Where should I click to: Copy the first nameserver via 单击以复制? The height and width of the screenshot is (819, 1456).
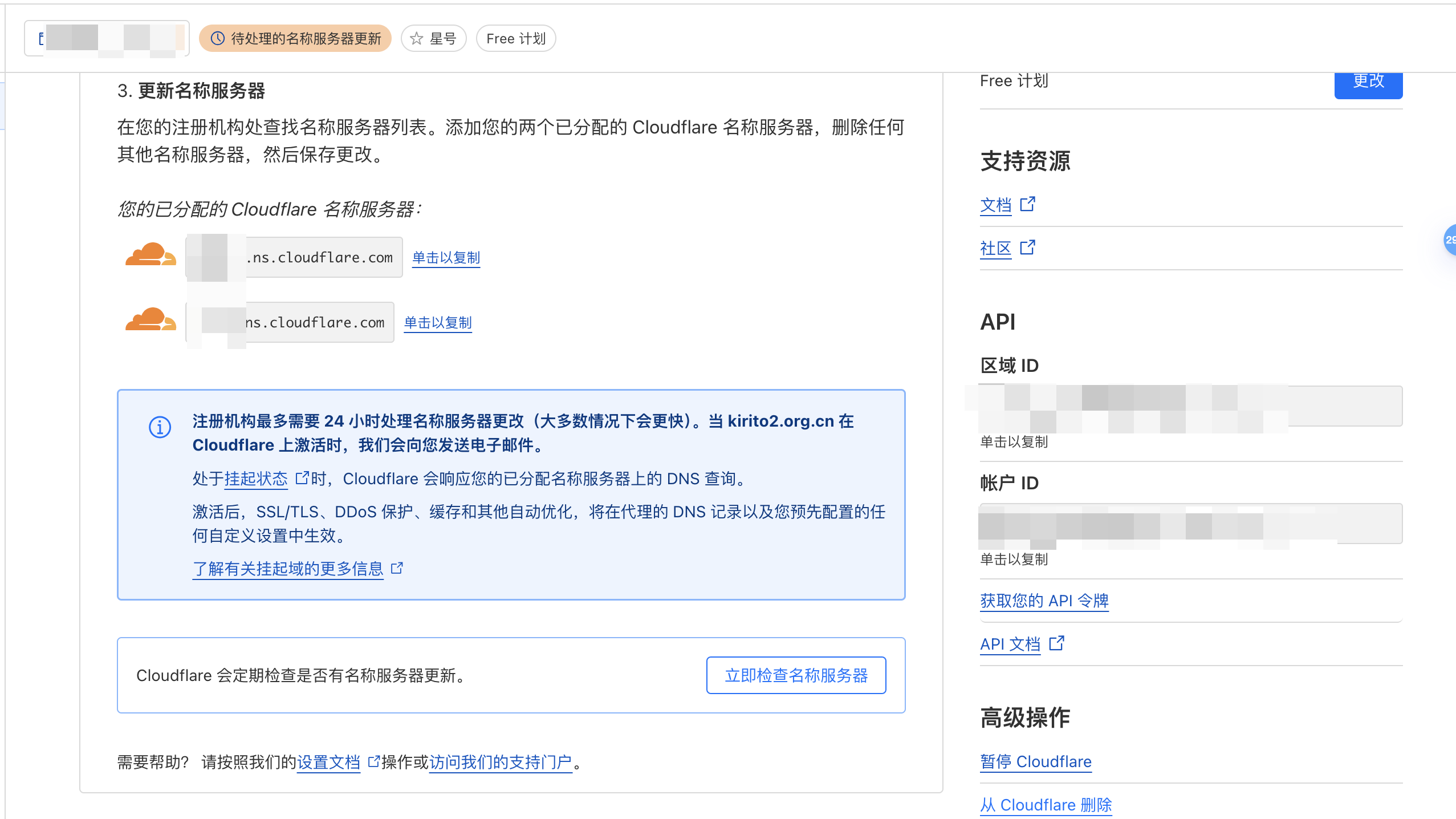tap(446, 258)
